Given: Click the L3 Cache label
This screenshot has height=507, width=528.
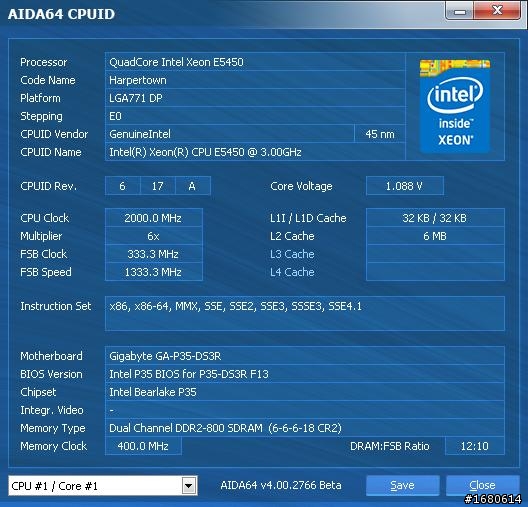Looking at the screenshot, I should (292, 254).
